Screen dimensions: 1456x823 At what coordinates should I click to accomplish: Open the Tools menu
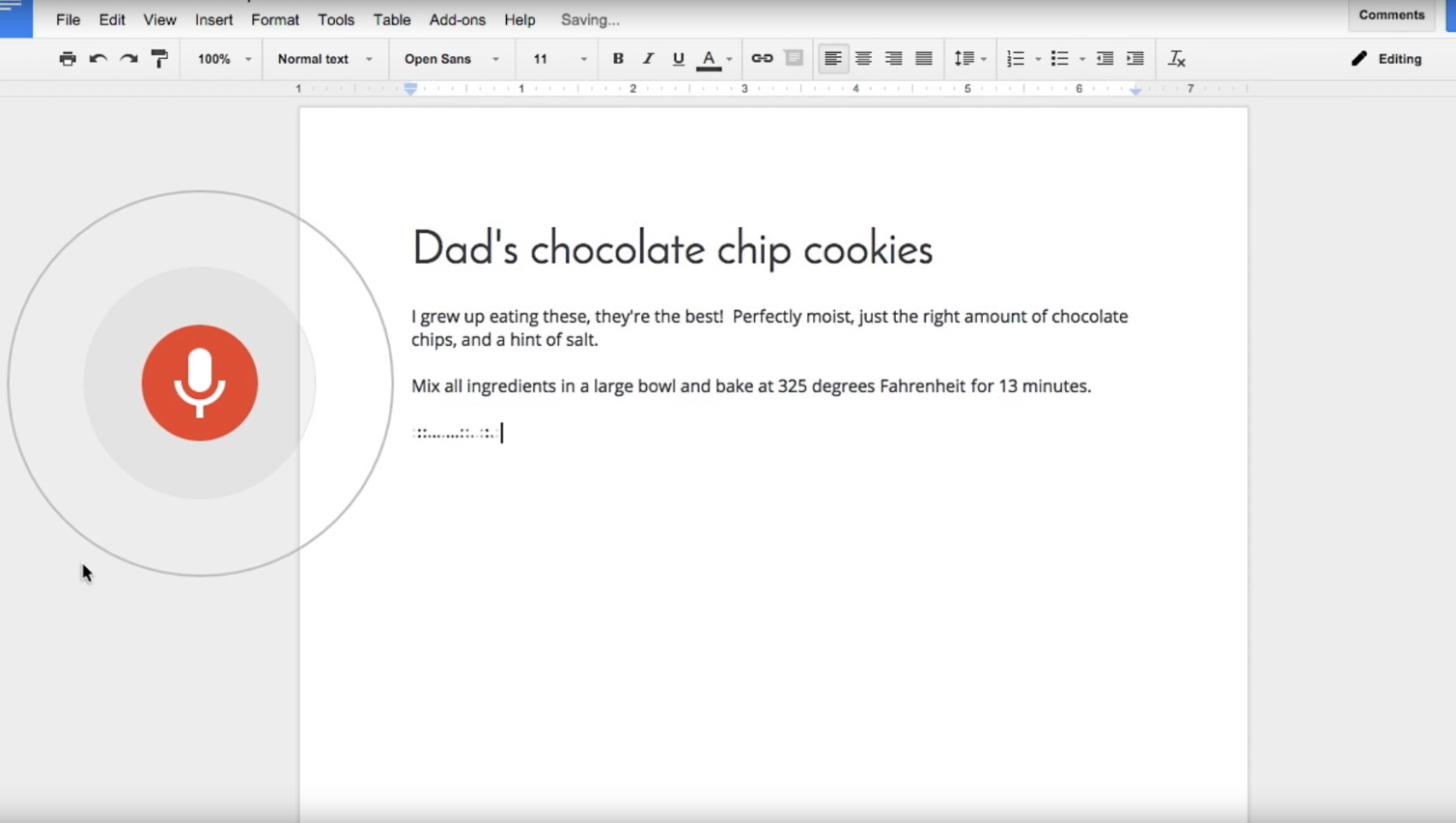[335, 19]
